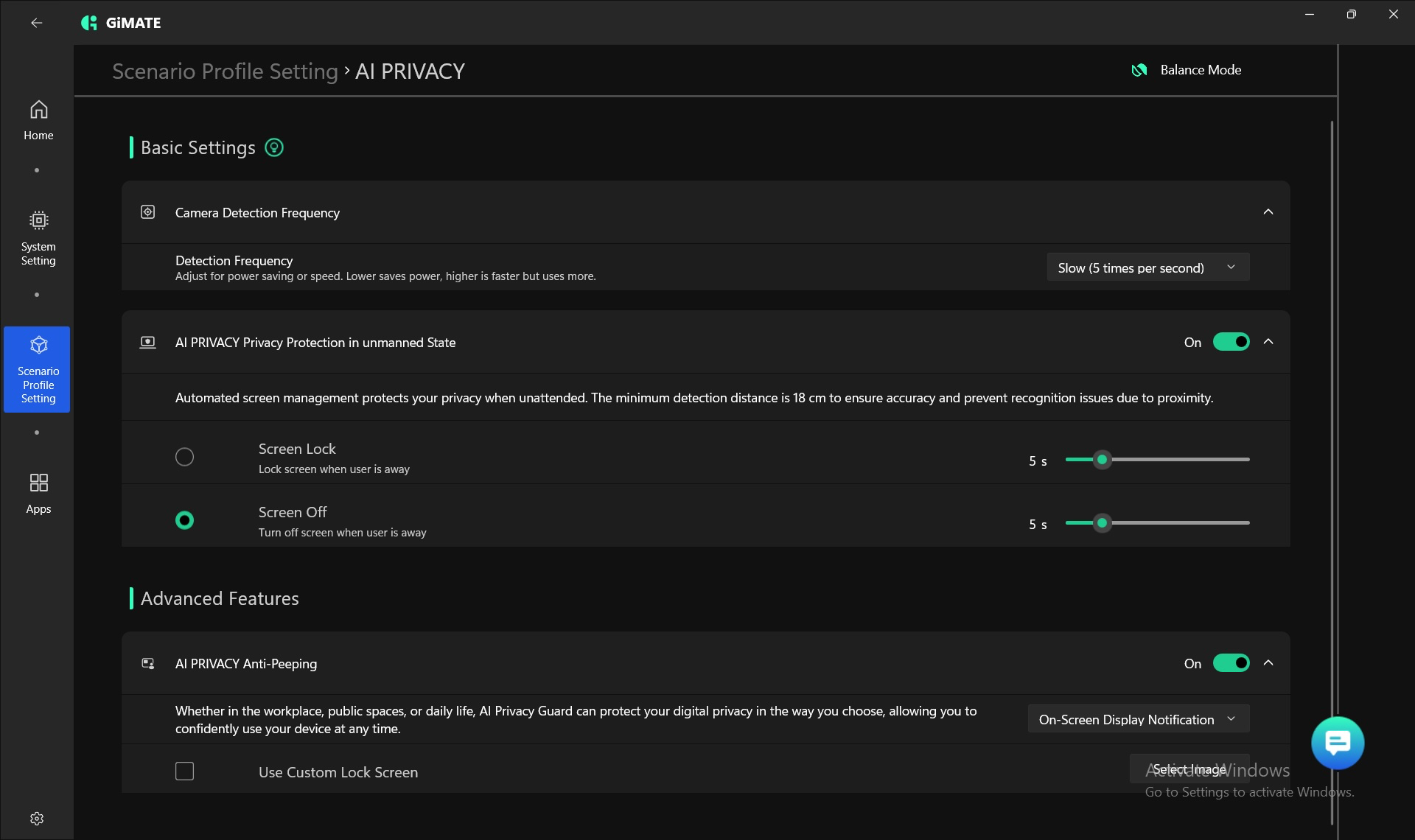The image size is (1415, 840).
Task: Click the GiMATE logo icon
Action: point(89,23)
